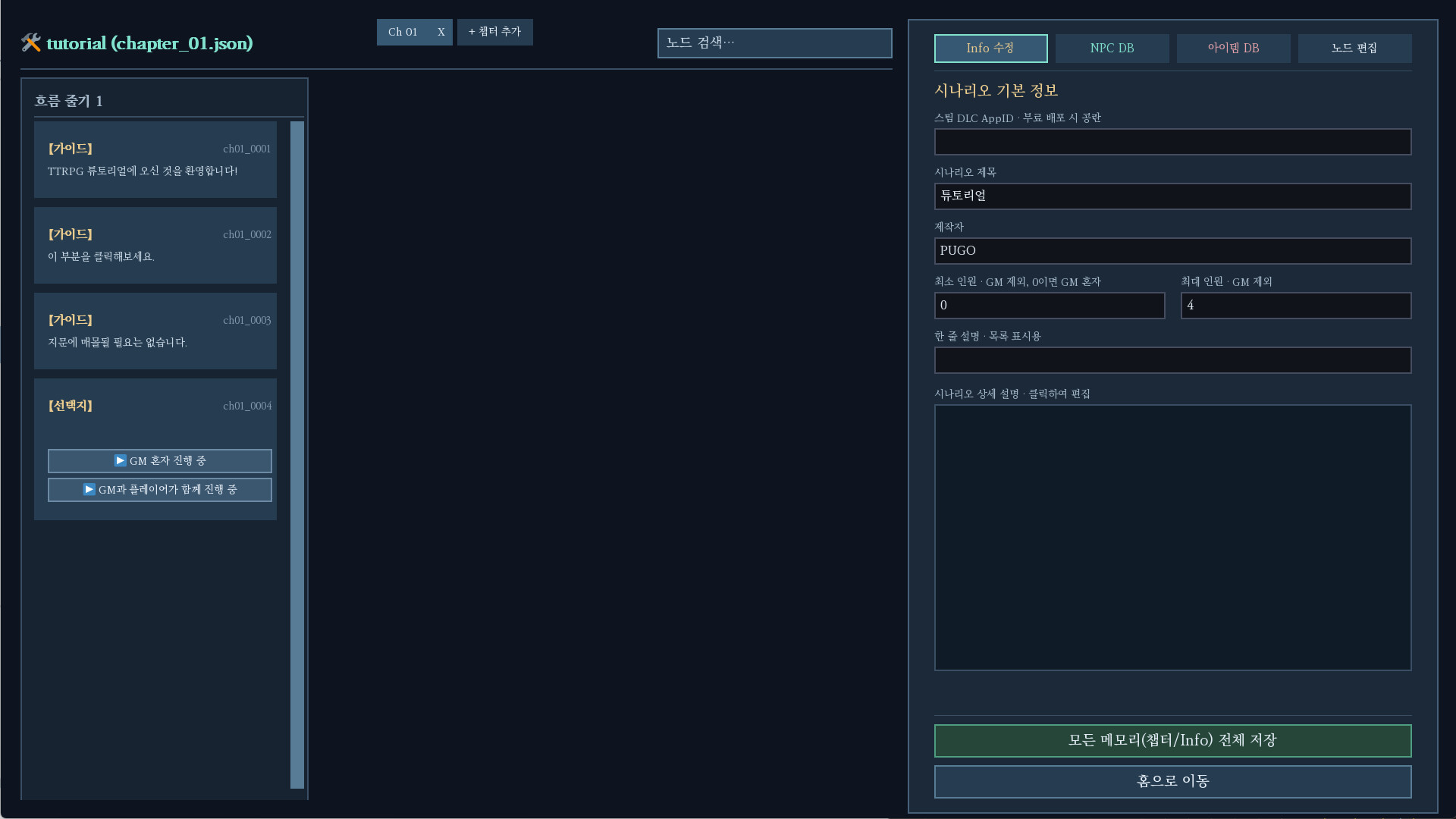Click the hammer-and-wrench icon beside tutorial title

click(x=31, y=42)
